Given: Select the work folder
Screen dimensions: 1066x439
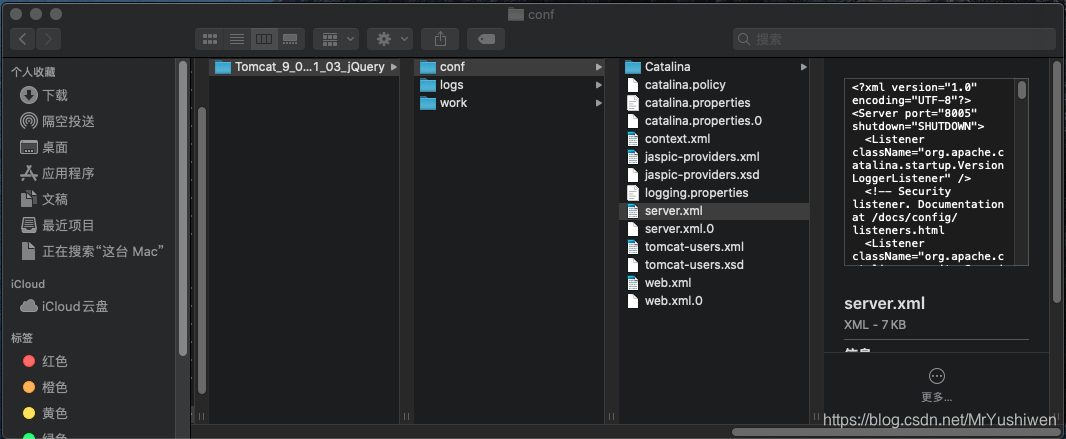Looking at the screenshot, I should pos(509,103).
